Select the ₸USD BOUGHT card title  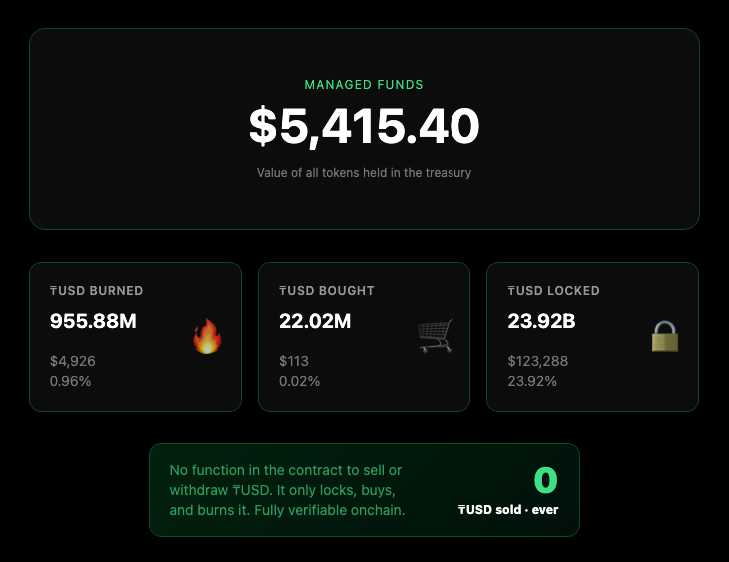pos(326,291)
